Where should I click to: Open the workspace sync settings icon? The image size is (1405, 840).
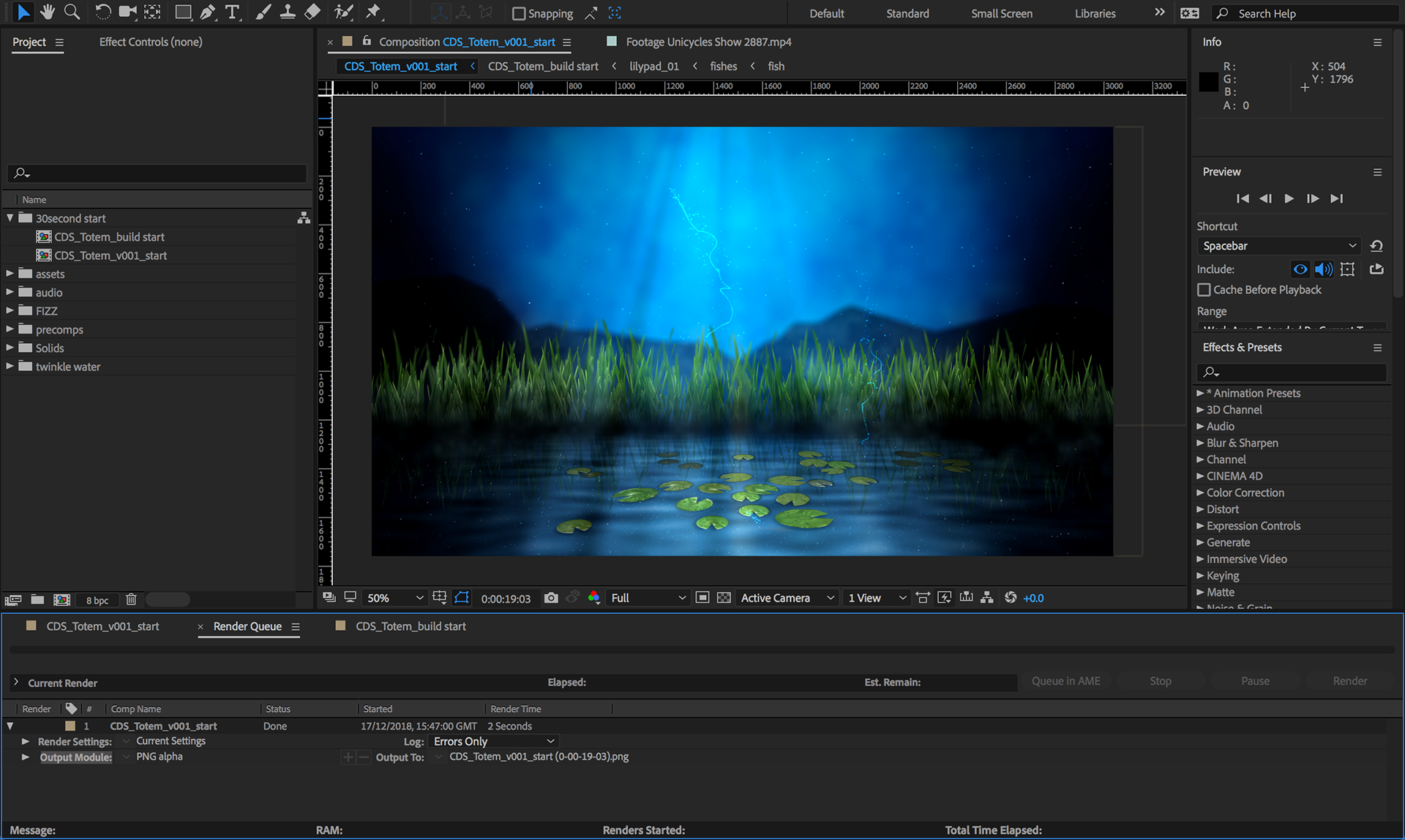(x=1190, y=13)
